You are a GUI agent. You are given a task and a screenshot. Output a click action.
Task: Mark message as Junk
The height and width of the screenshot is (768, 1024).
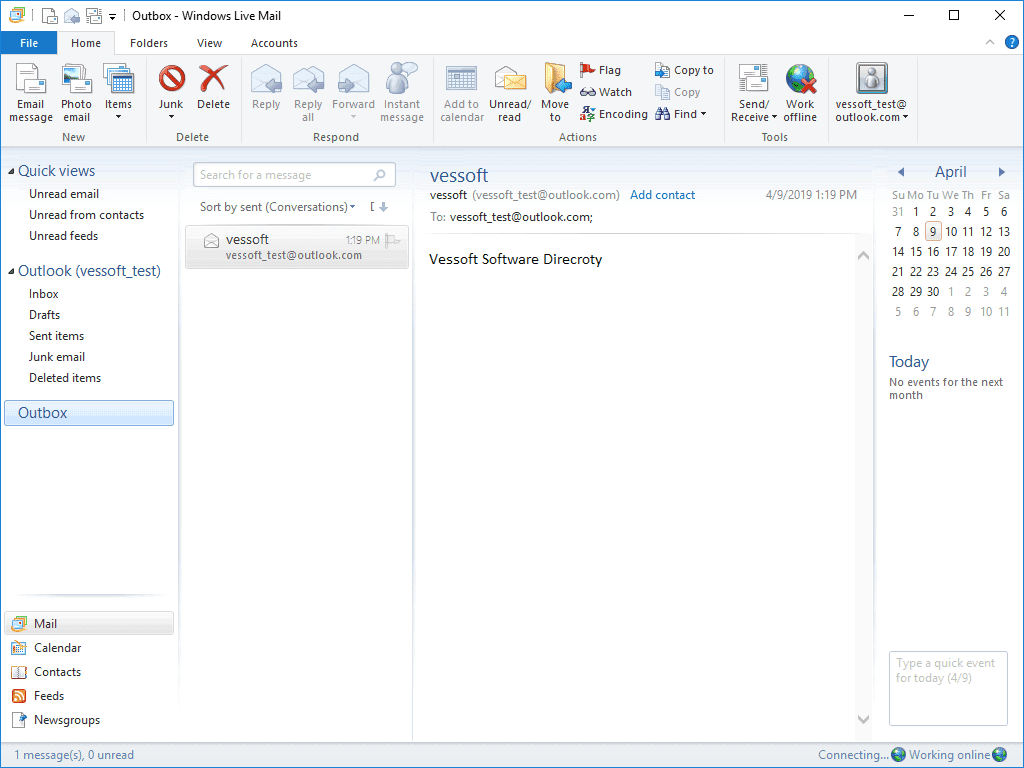tap(171, 93)
